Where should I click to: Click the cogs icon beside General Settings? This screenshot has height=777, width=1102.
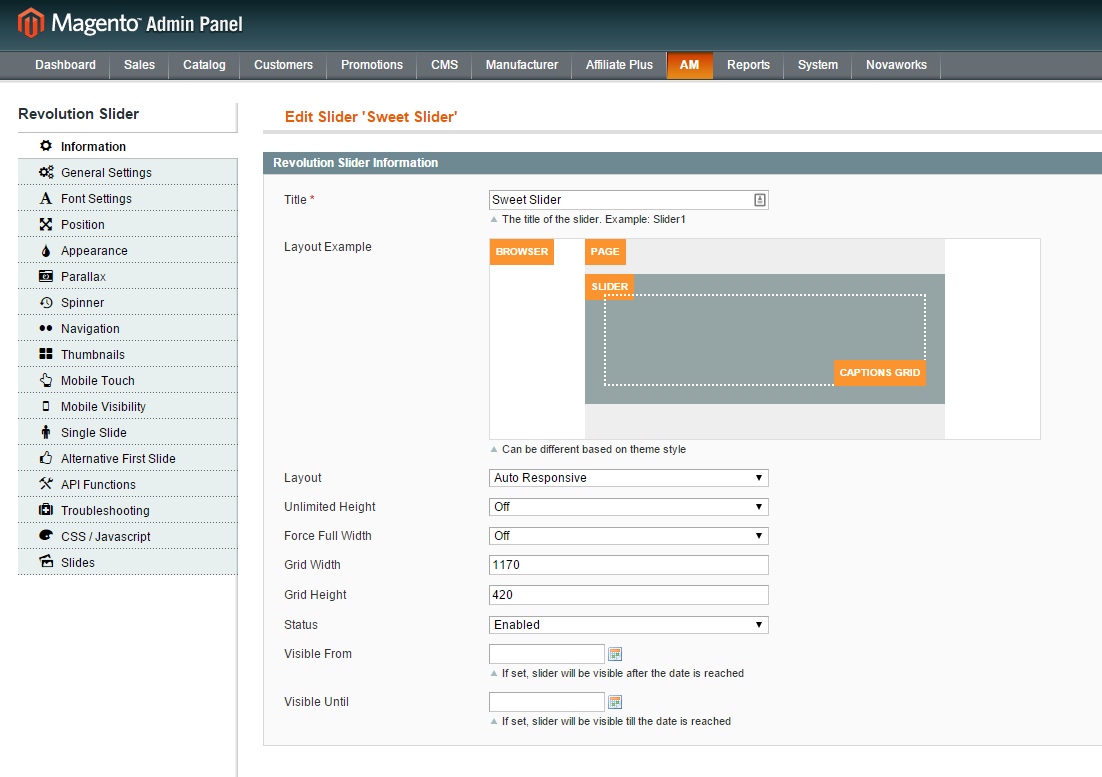point(46,172)
